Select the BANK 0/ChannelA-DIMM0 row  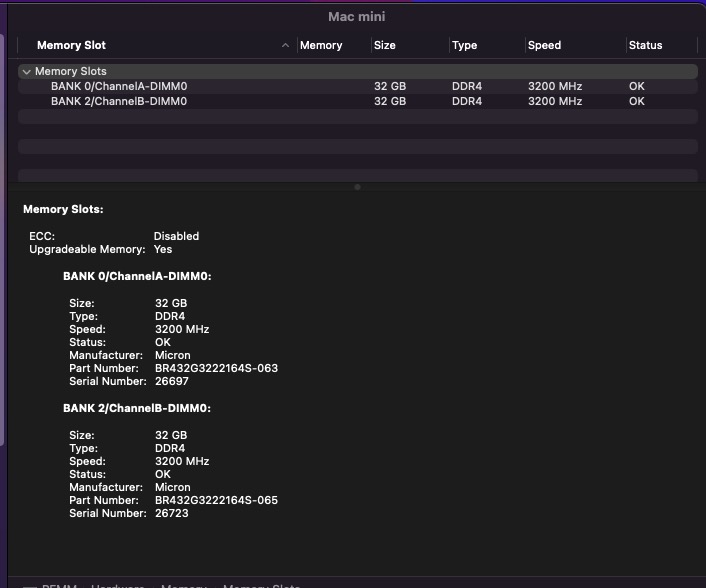pyautogui.click(x=358, y=86)
